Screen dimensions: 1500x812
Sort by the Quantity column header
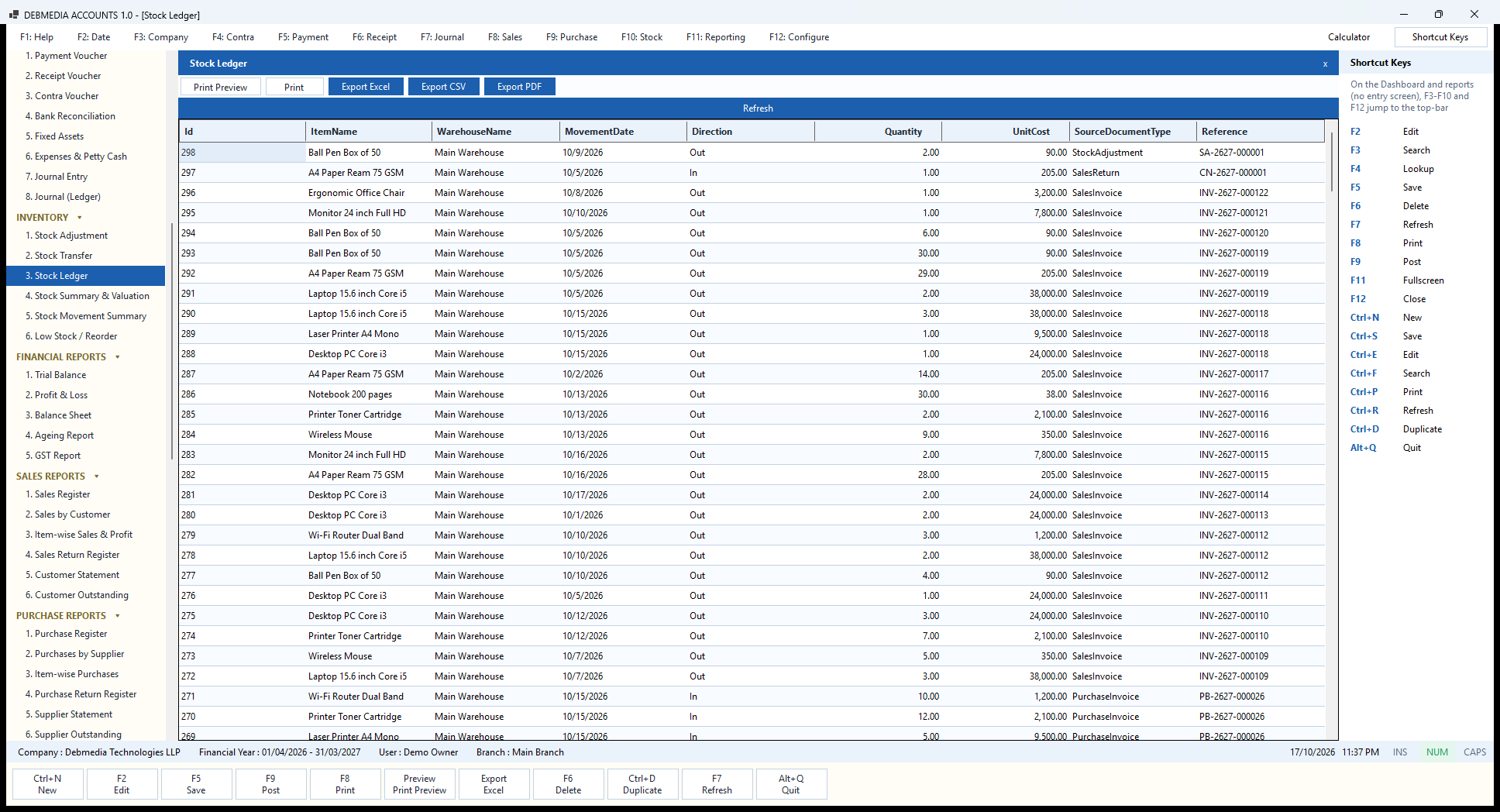pyautogui.click(x=878, y=132)
